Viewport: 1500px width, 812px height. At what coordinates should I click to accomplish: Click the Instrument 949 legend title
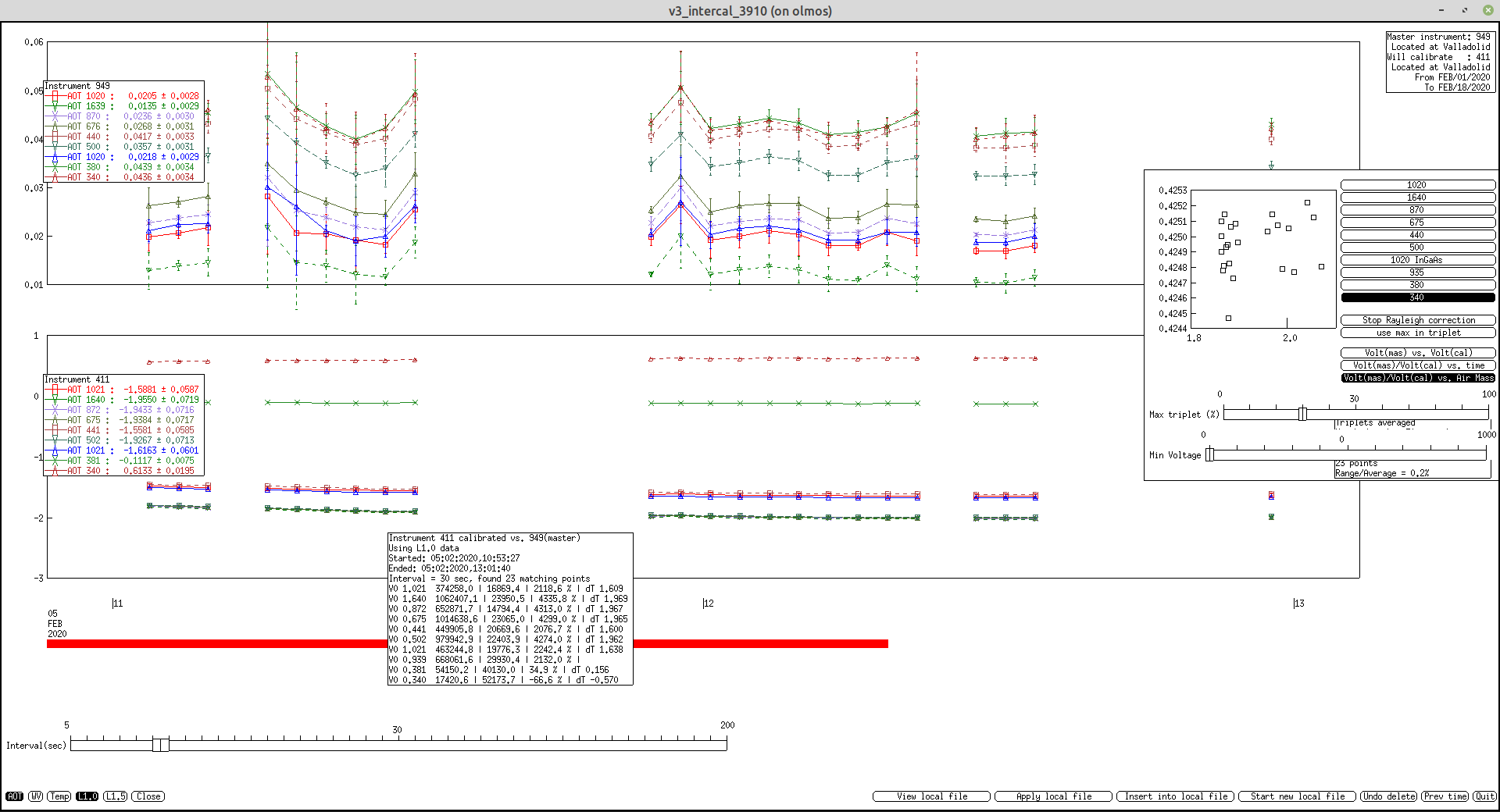[77, 86]
